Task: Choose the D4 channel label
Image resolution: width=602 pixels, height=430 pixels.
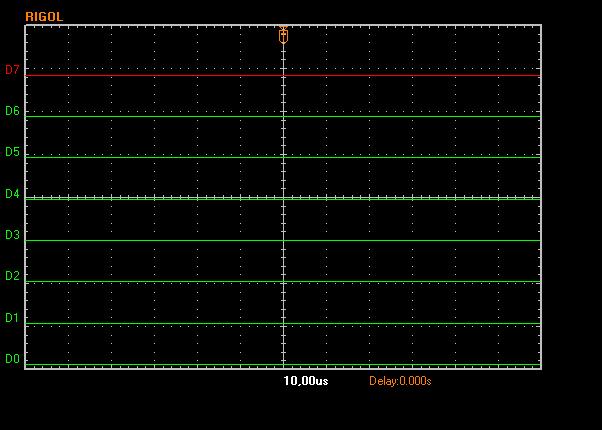Action: click(12, 194)
